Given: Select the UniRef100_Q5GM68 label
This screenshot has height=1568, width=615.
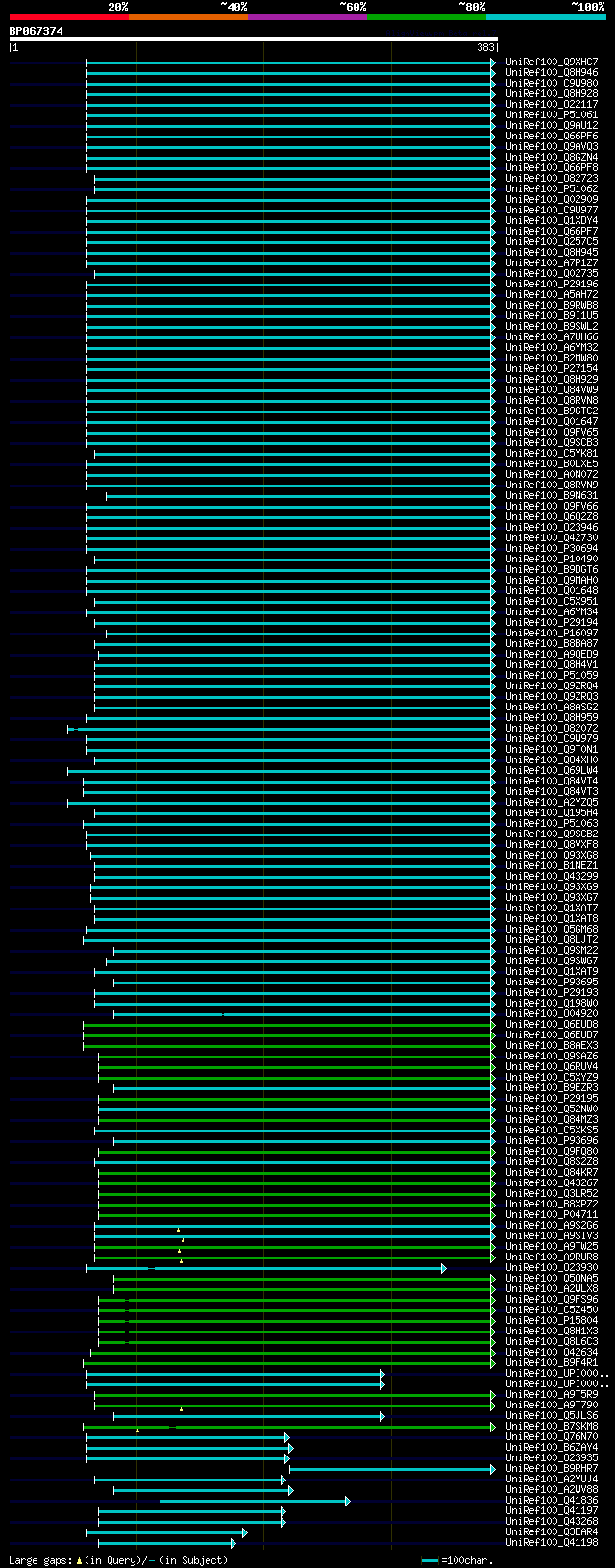Looking at the screenshot, I should point(552,929).
